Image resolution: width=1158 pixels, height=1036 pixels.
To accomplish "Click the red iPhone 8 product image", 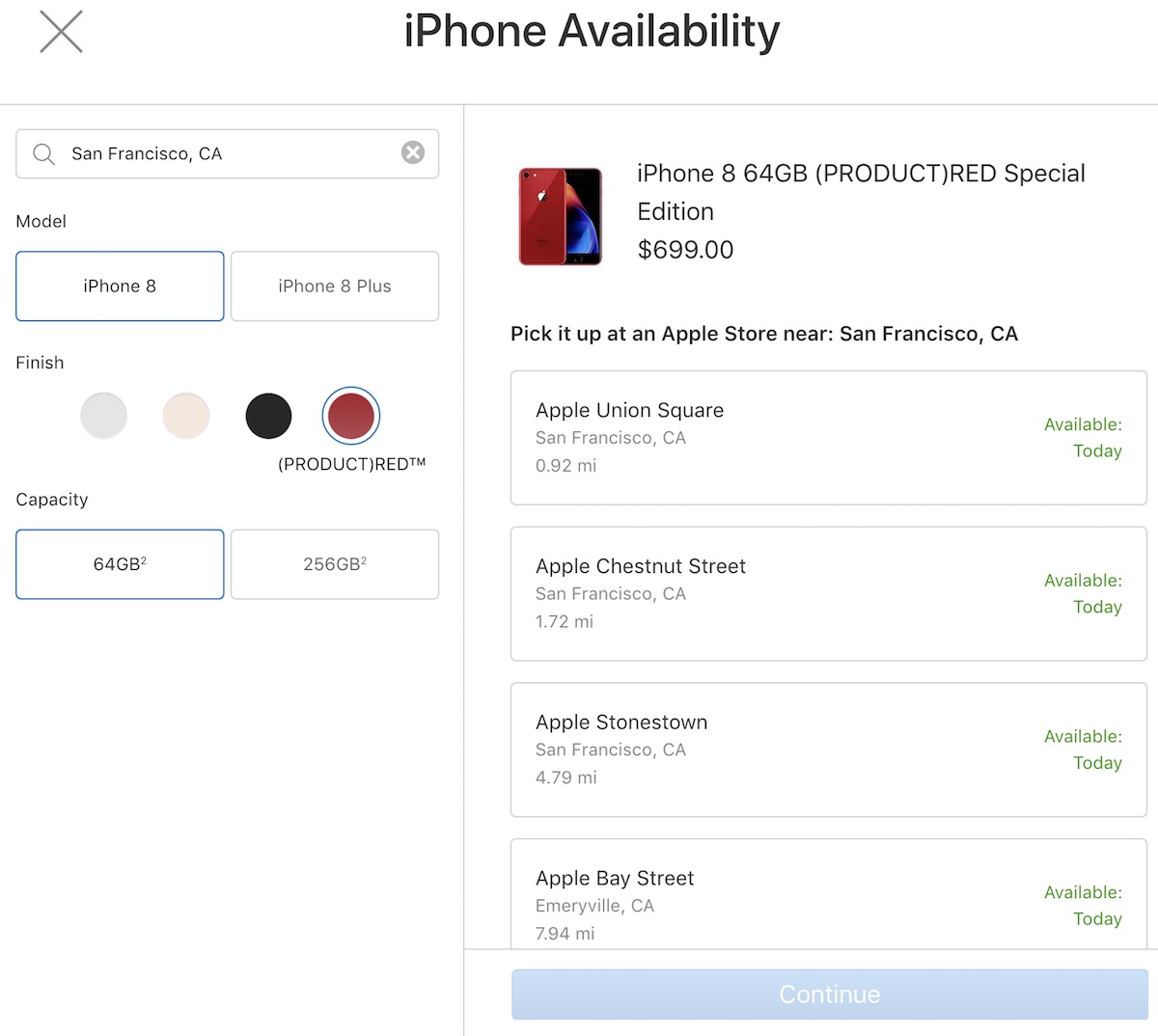I will [560, 216].
